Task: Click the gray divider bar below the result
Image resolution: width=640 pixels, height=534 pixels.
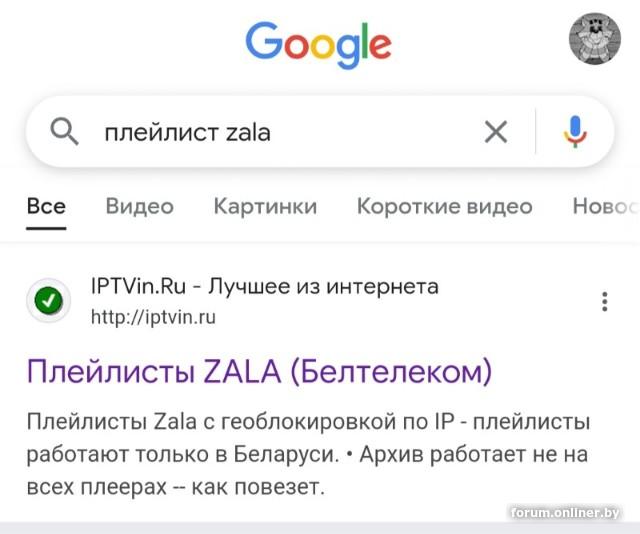Action: (x=320, y=528)
